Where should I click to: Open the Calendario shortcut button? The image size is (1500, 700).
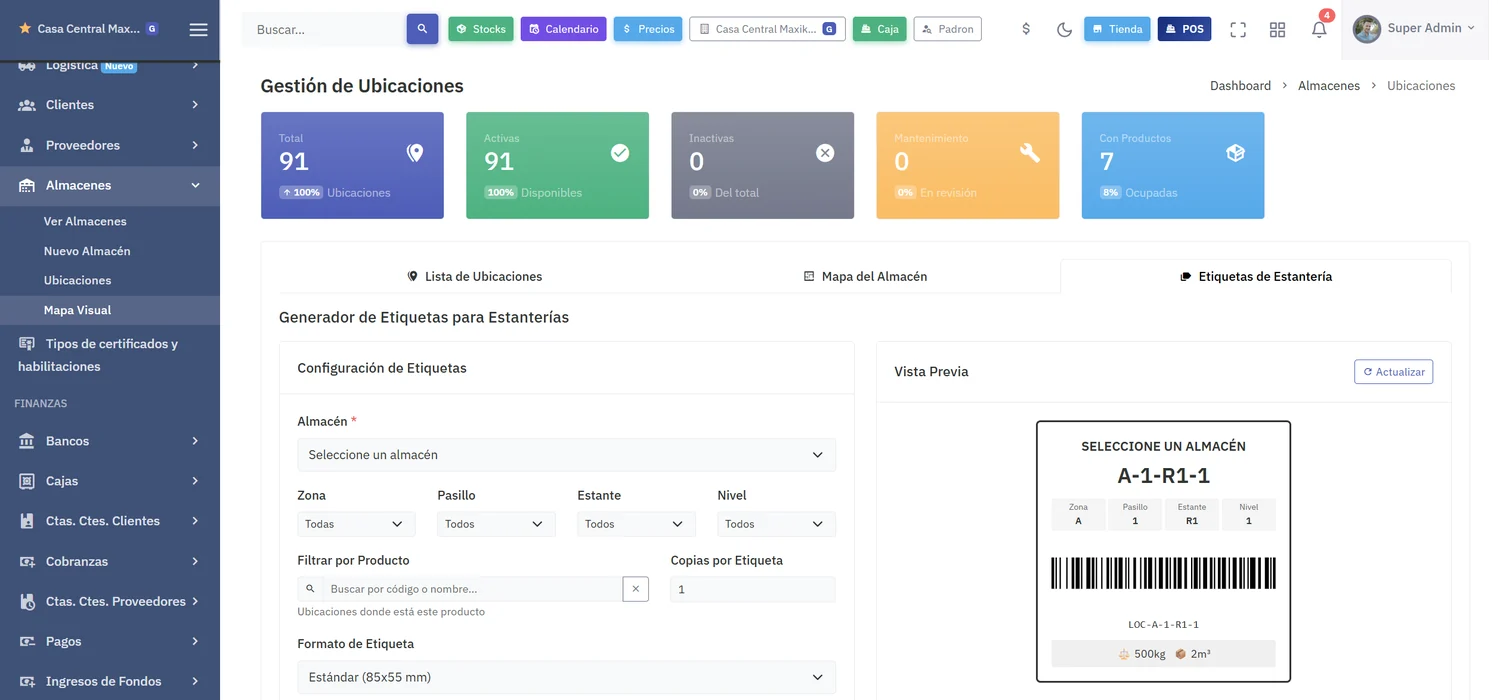[563, 29]
